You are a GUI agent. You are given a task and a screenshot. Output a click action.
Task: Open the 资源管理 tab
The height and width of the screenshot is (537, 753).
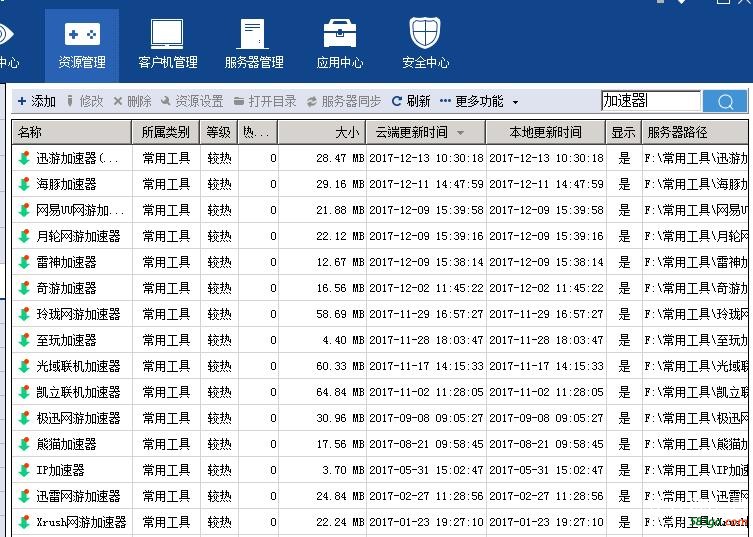[82, 46]
